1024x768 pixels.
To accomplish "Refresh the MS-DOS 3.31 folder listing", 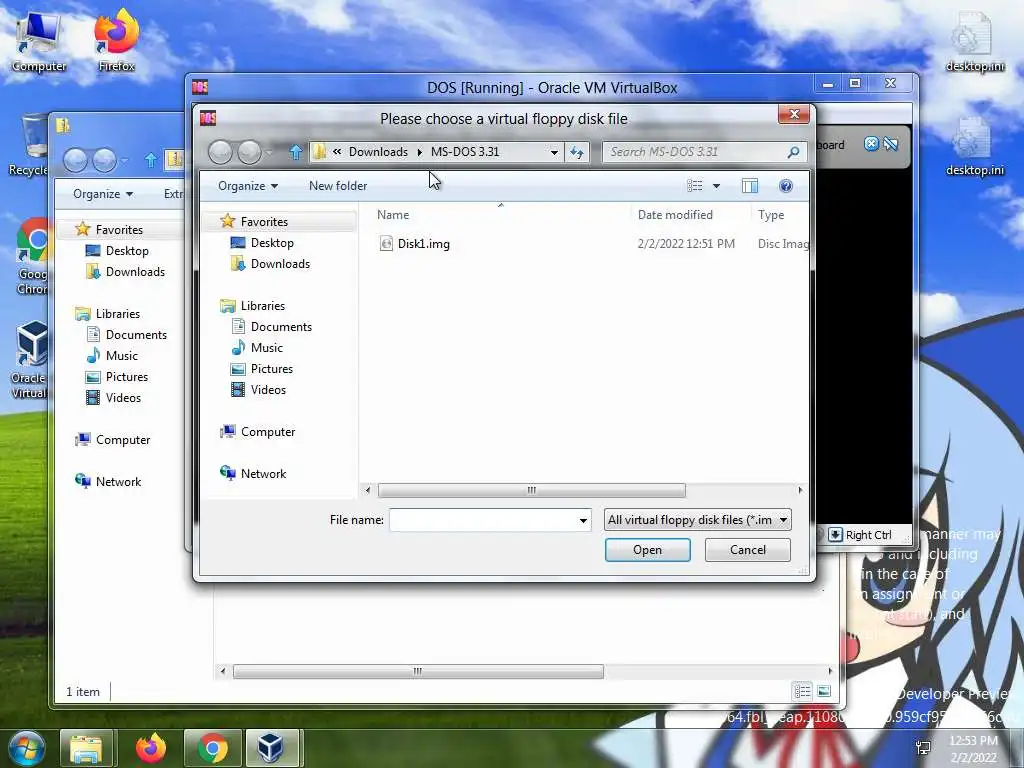I will pyautogui.click(x=577, y=152).
